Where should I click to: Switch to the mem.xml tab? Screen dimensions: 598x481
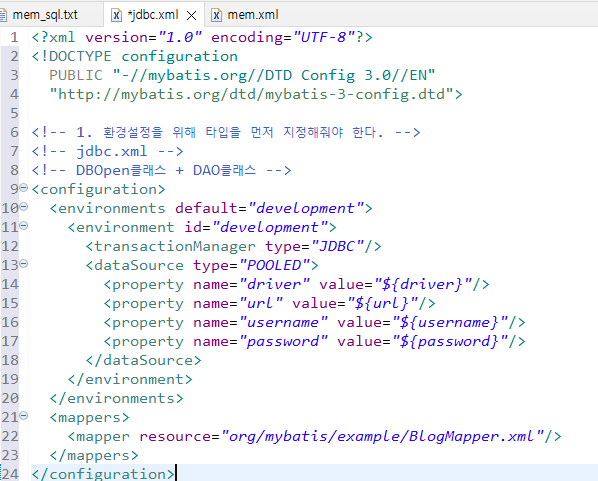pyautogui.click(x=245, y=15)
